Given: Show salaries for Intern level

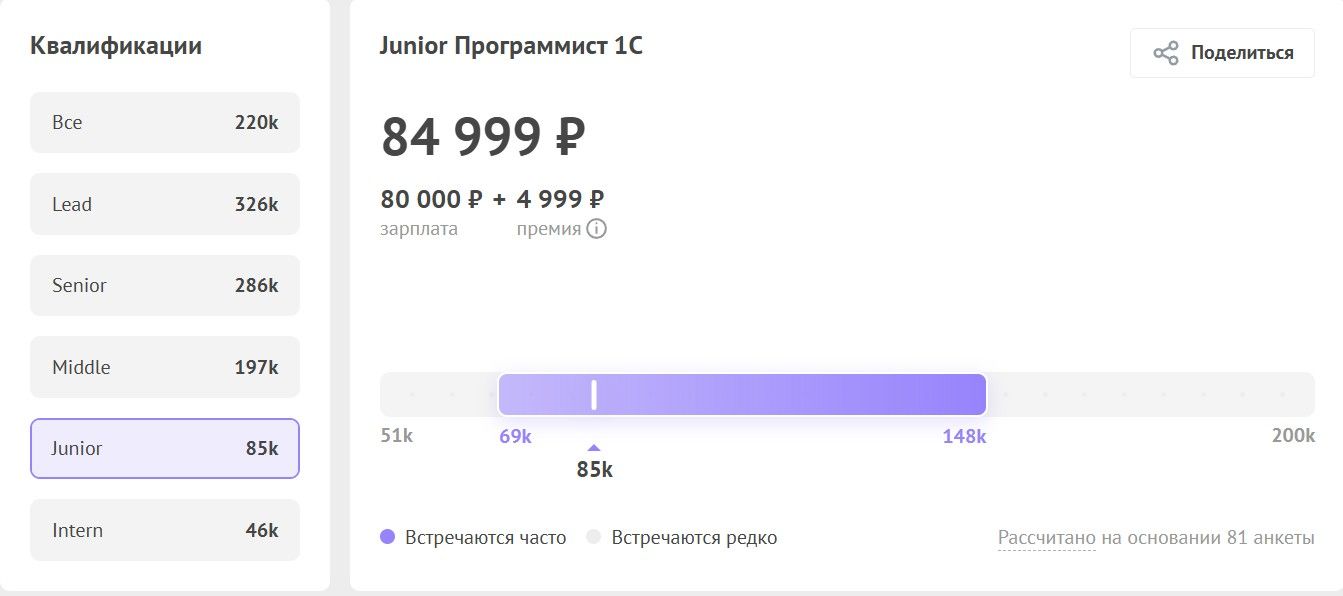Looking at the screenshot, I should (165, 530).
